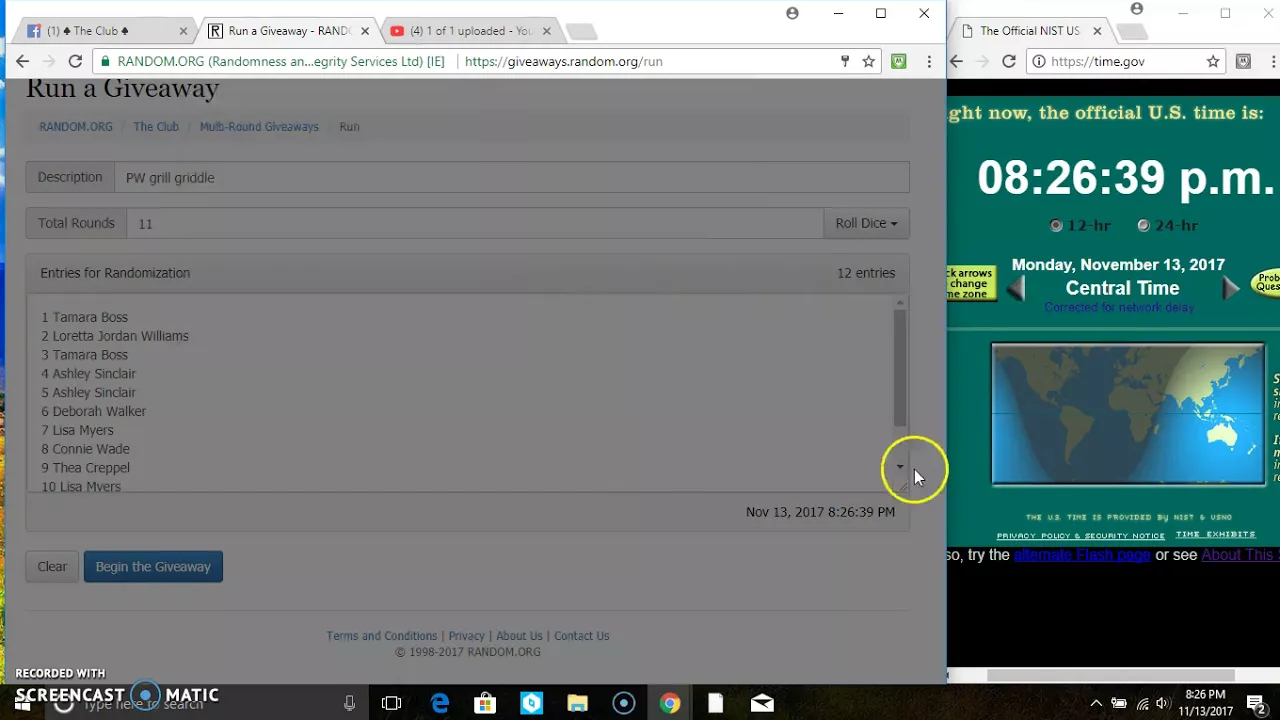The height and width of the screenshot is (720, 1280).
Task: Show hidden system tray icons
Action: tap(1096, 703)
